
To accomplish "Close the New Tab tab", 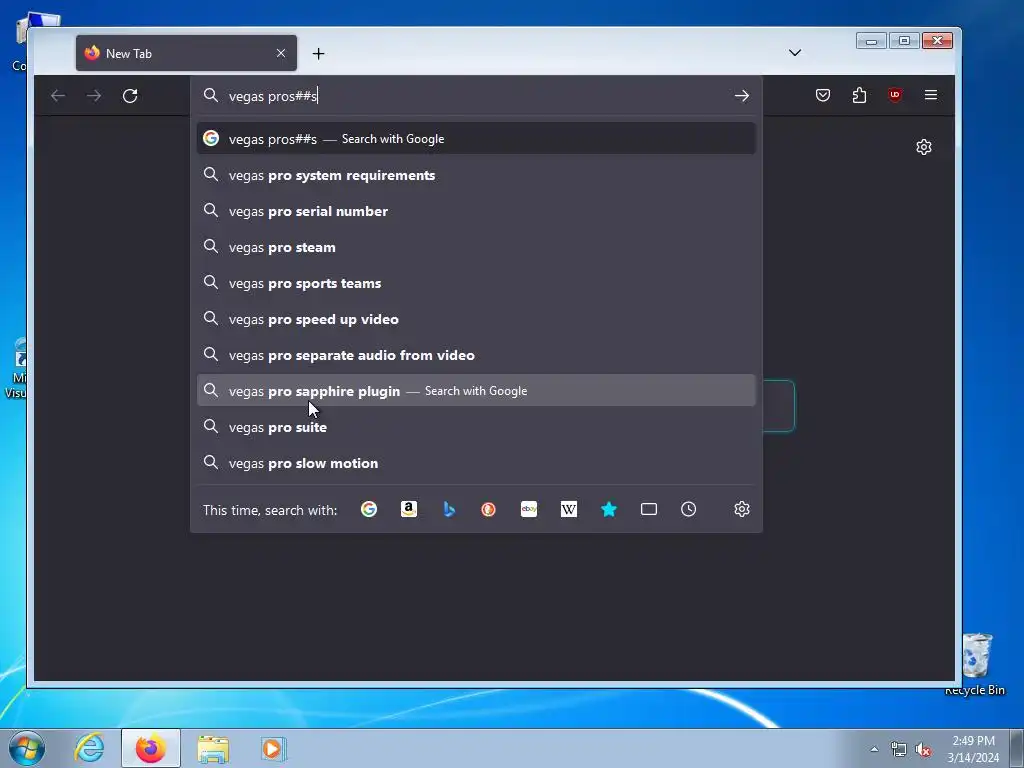I will [281, 53].
